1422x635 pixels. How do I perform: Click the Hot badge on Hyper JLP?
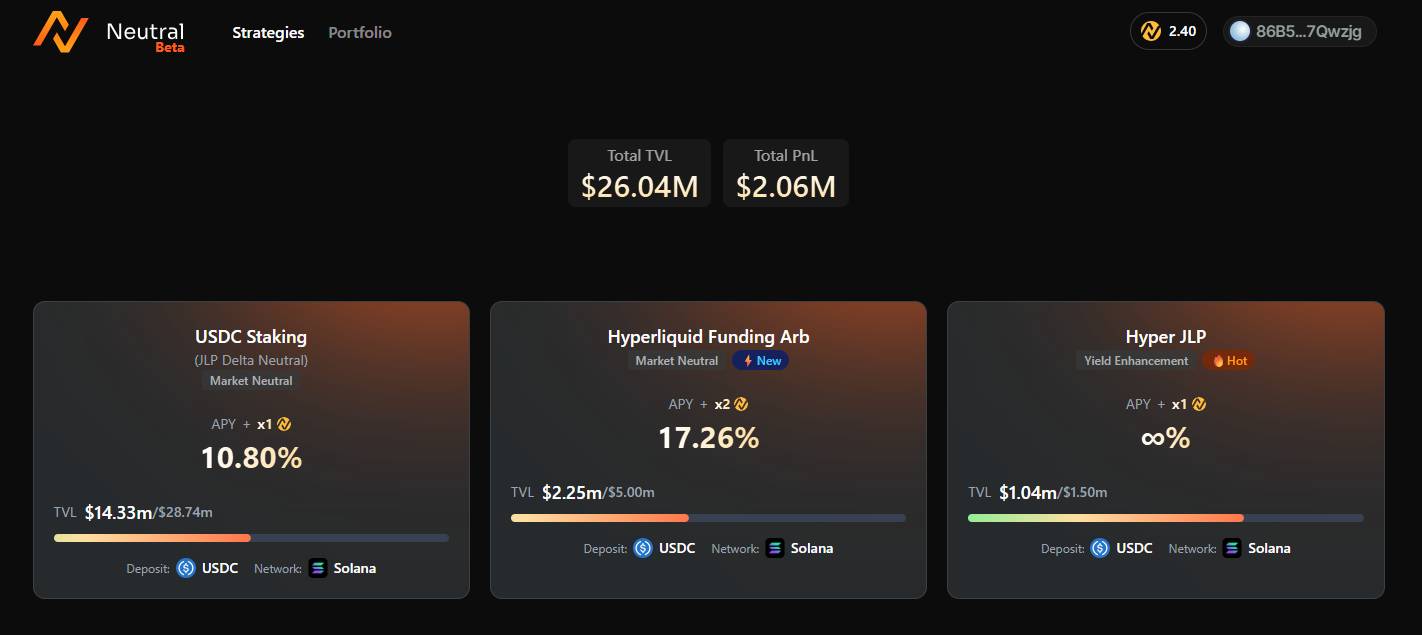pos(1230,361)
